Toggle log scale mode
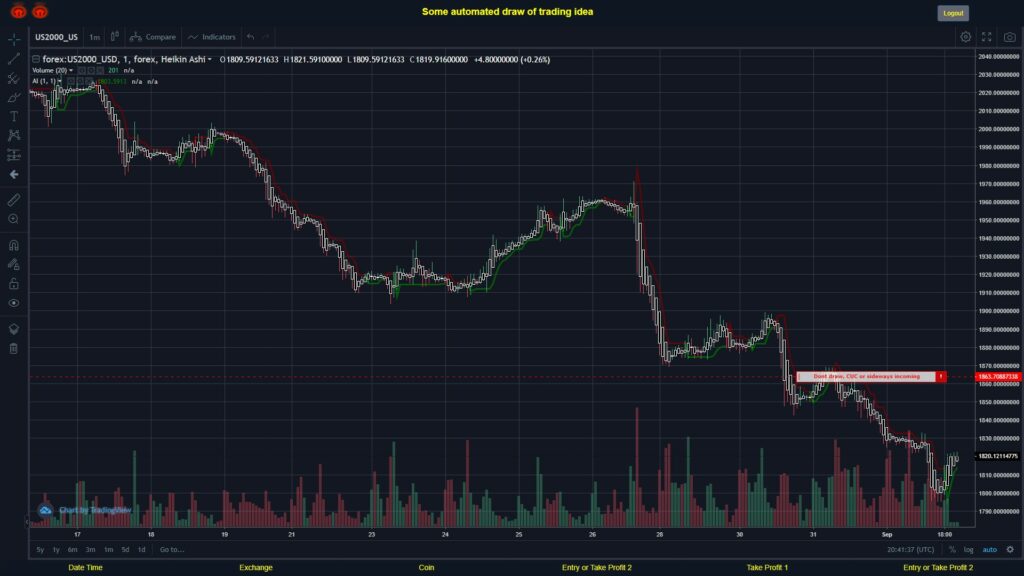The height and width of the screenshot is (576, 1024). pyautogui.click(x=968, y=550)
